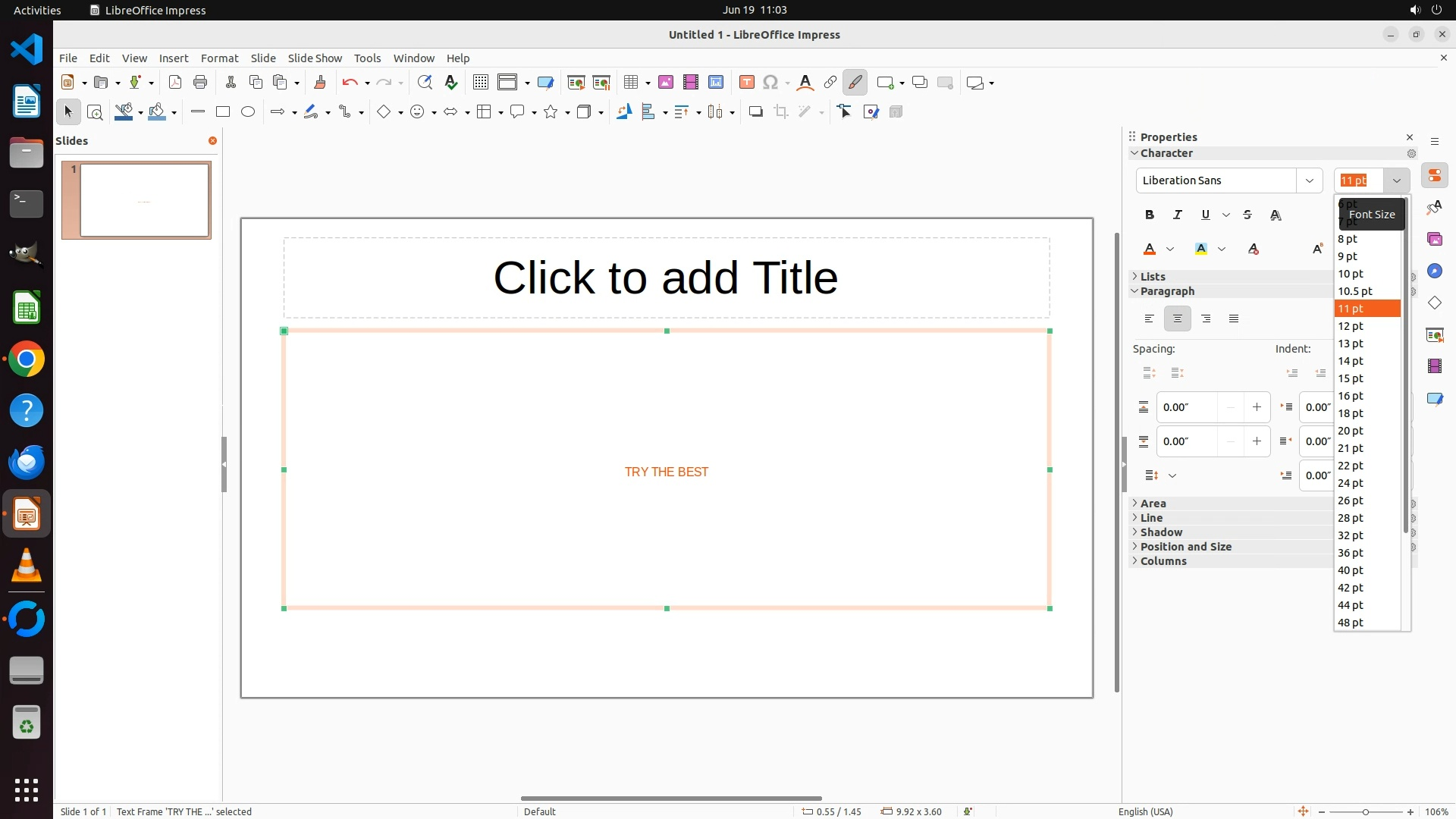
Task: Enable Justified paragraph alignment
Action: (1234, 319)
